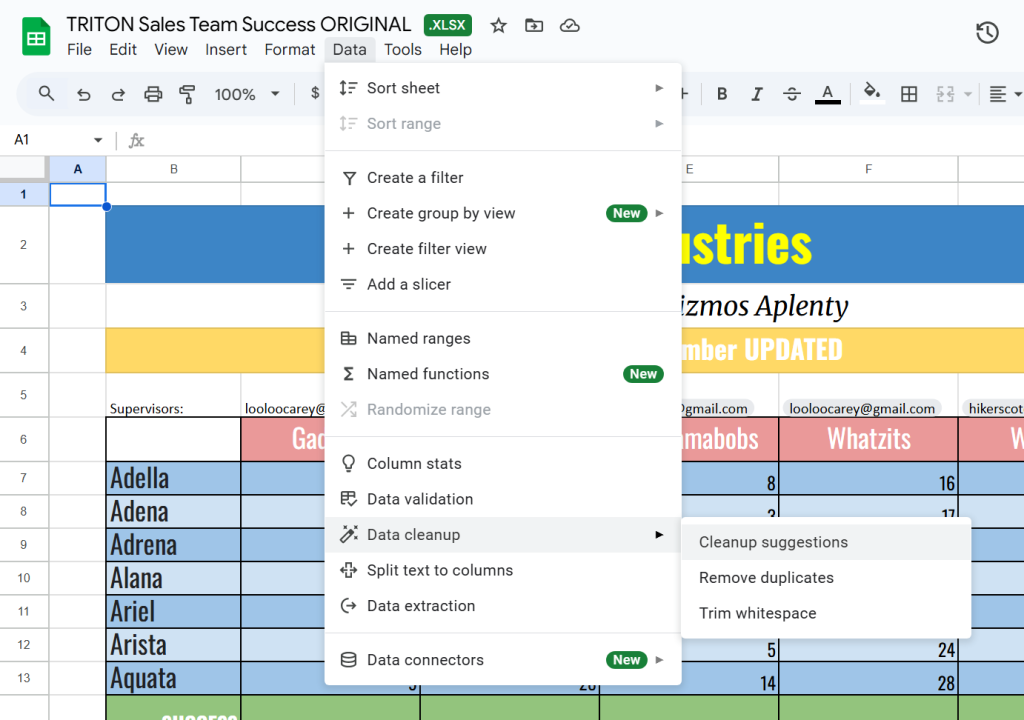Click the document title text
Image resolution: width=1024 pixels, height=720 pixels.
(238, 24)
